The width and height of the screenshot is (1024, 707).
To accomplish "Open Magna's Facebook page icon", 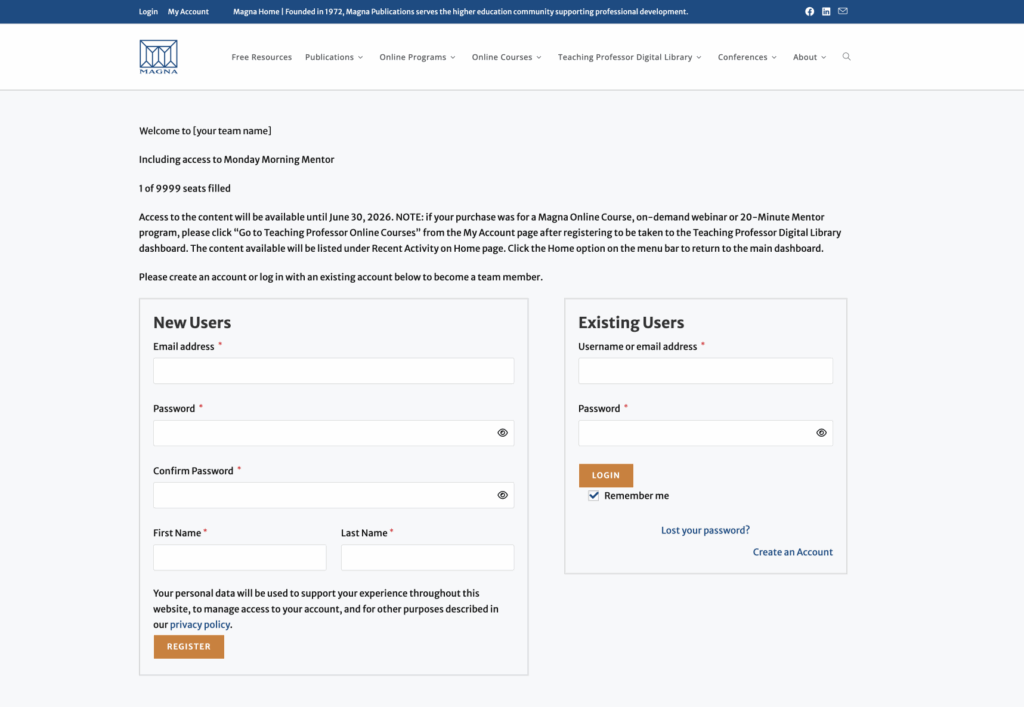I will tap(810, 11).
